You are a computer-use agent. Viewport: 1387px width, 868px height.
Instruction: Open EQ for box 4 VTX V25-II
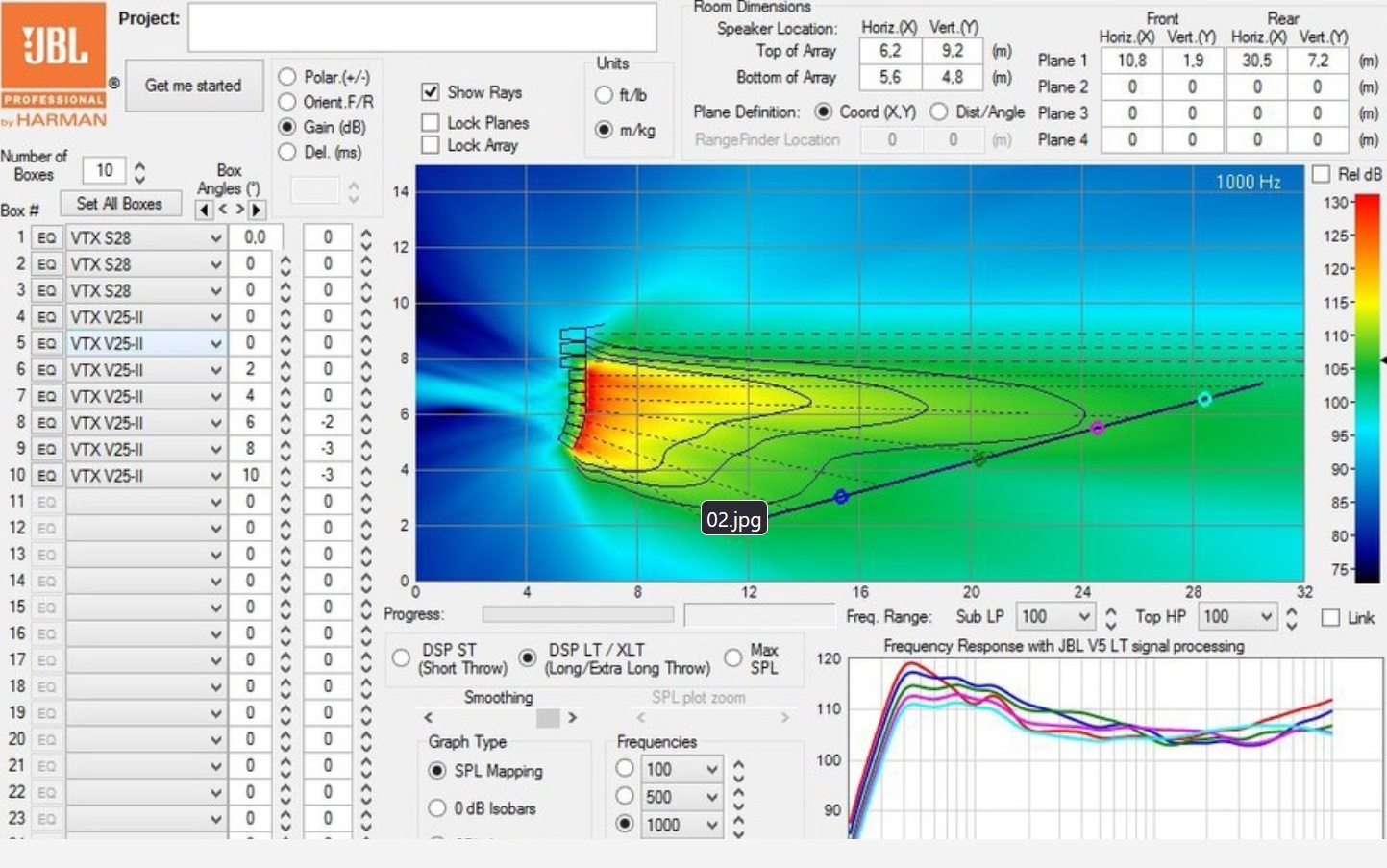[46, 317]
